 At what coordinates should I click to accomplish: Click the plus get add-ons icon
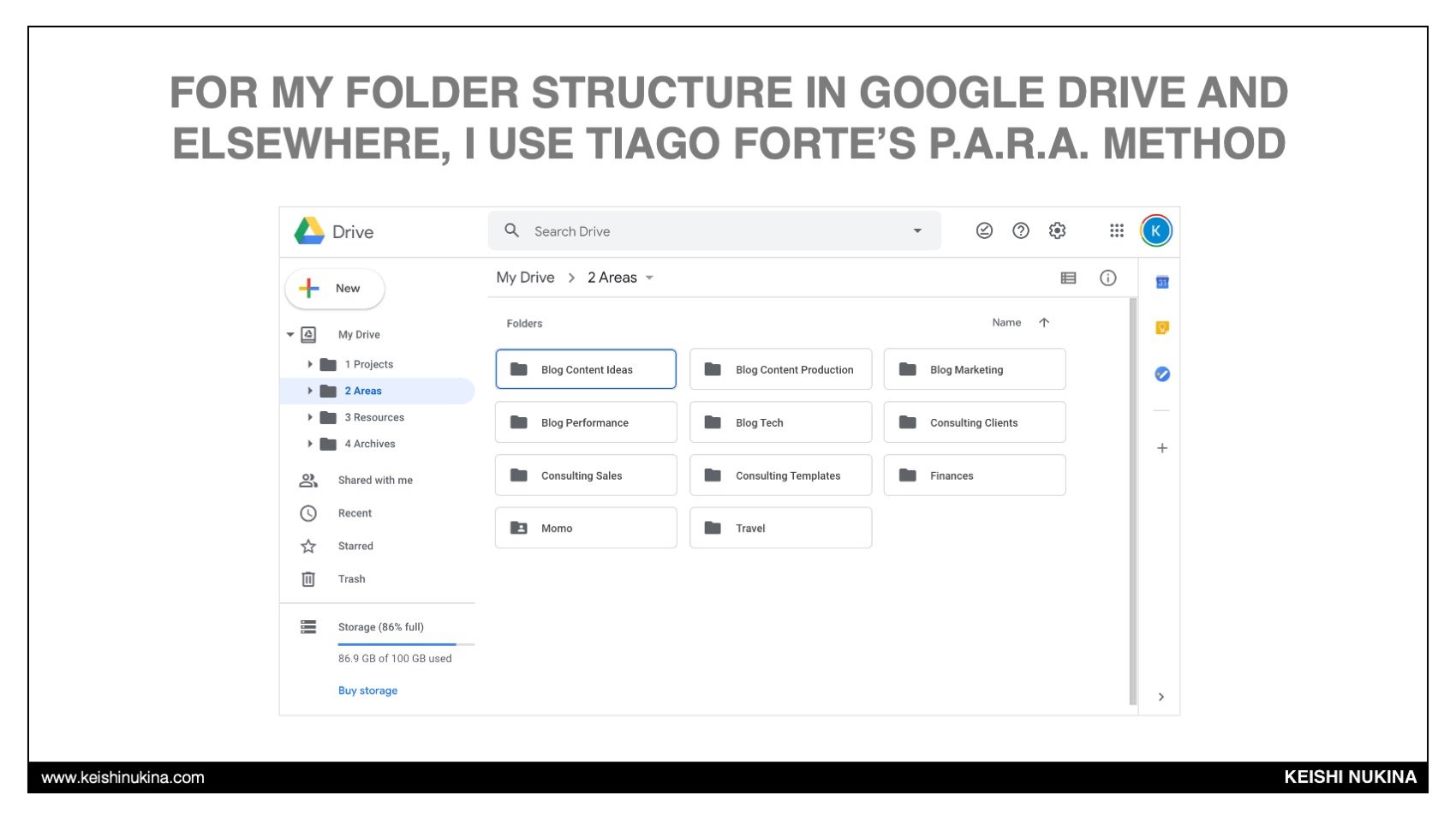tap(1162, 448)
